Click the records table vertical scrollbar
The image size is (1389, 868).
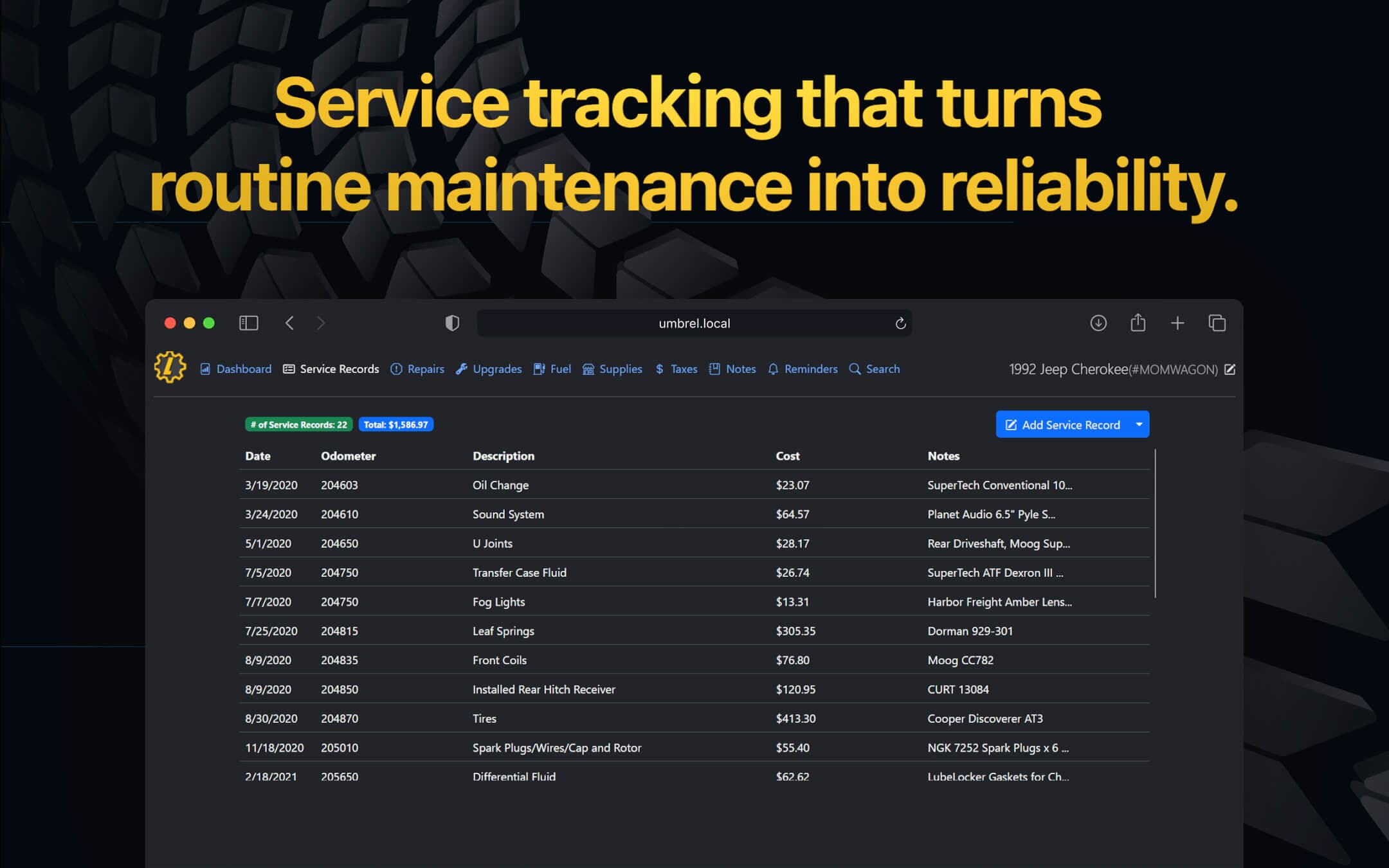point(1155,523)
